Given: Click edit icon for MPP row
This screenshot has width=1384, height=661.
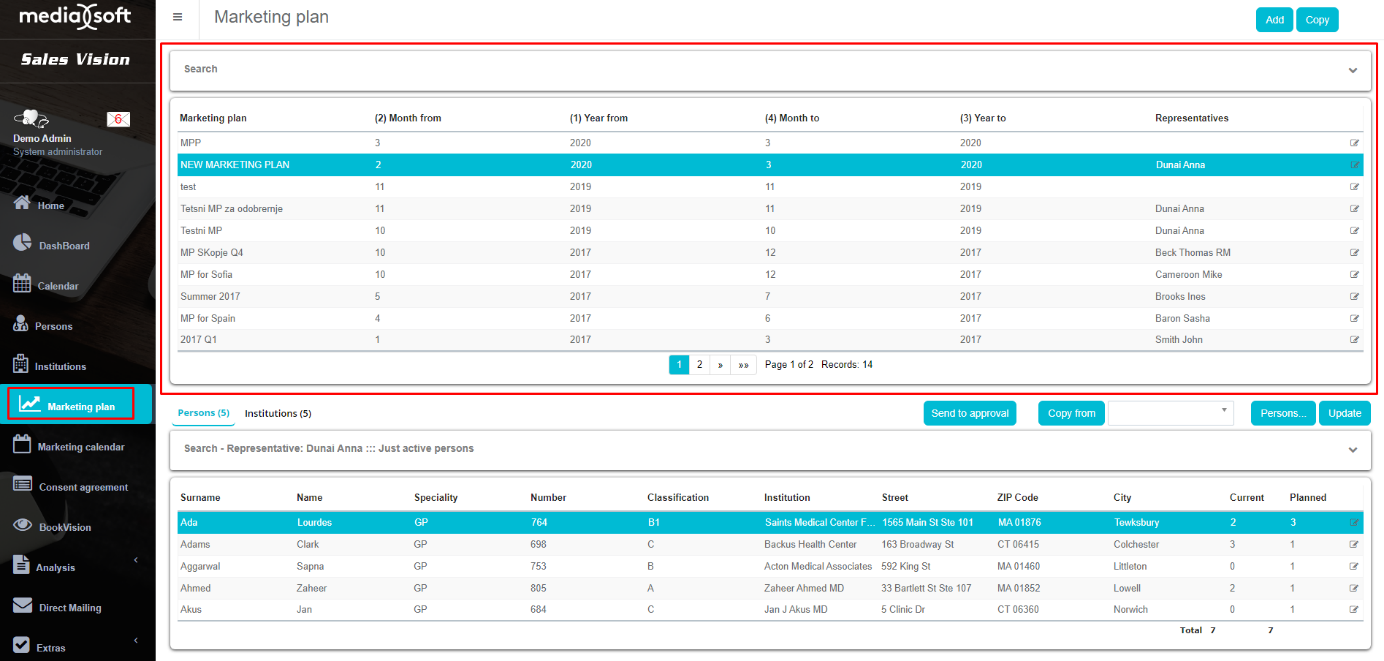Looking at the screenshot, I should tap(1354, 143).
